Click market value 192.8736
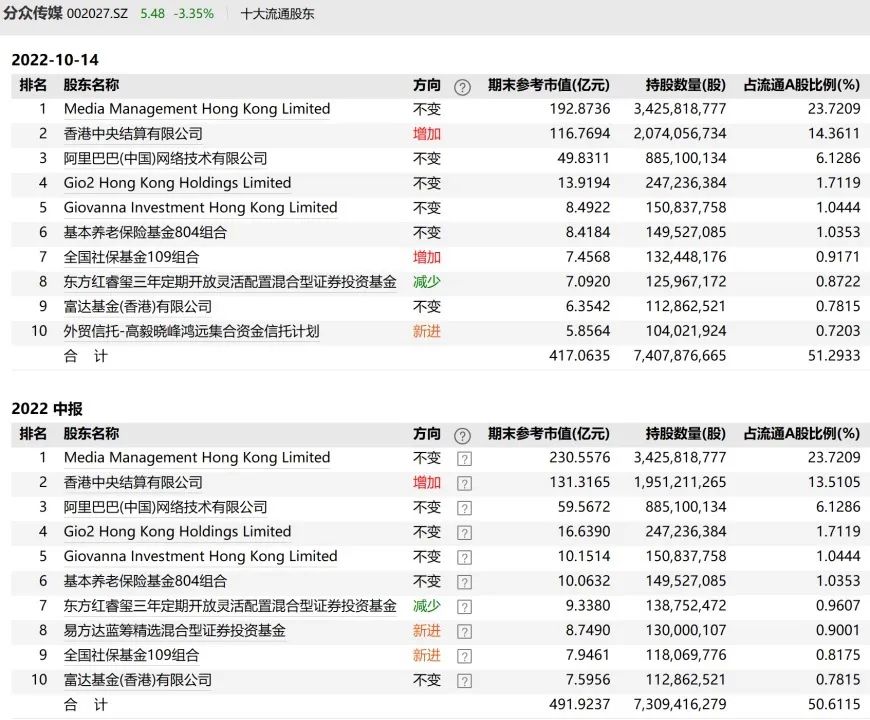This screenshot has width=870, height=720. (580, 109)
